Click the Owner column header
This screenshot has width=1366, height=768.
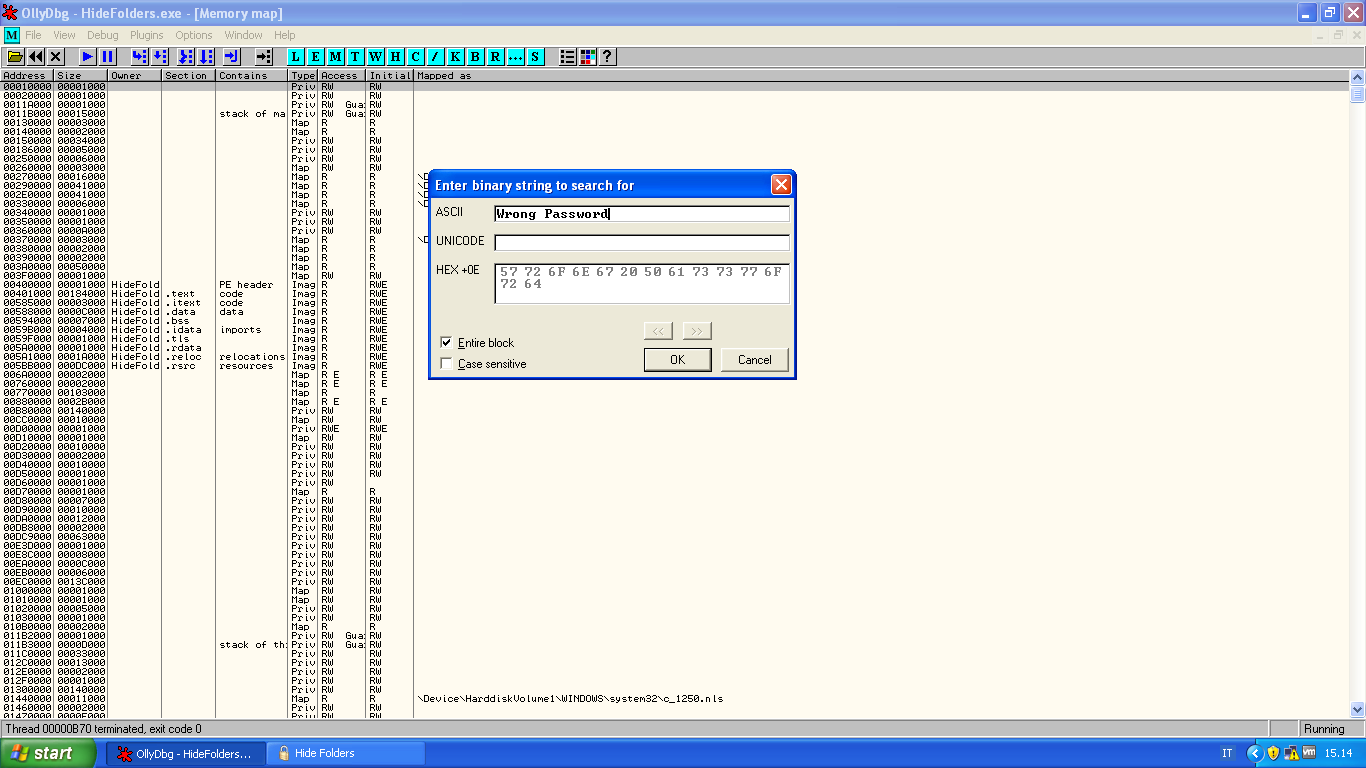click(x=135, y=76)
